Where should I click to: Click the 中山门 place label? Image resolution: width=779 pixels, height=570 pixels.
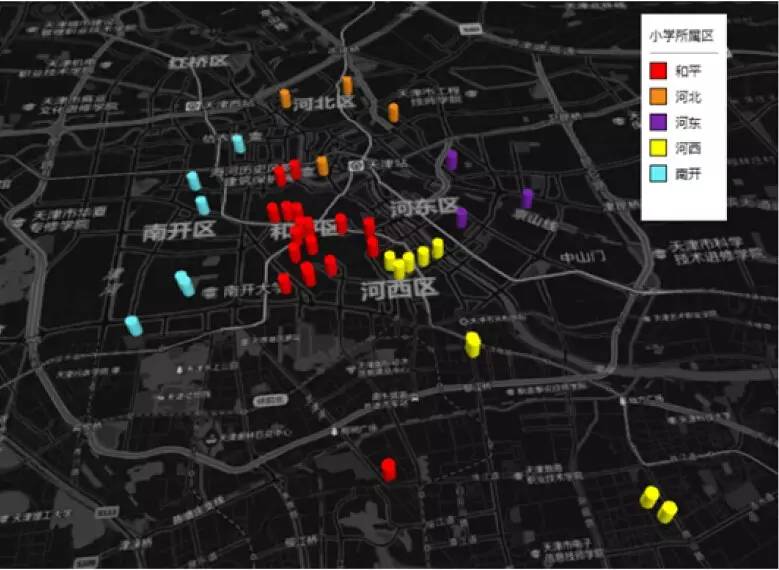pyautogui.click(x=583, y=257)
